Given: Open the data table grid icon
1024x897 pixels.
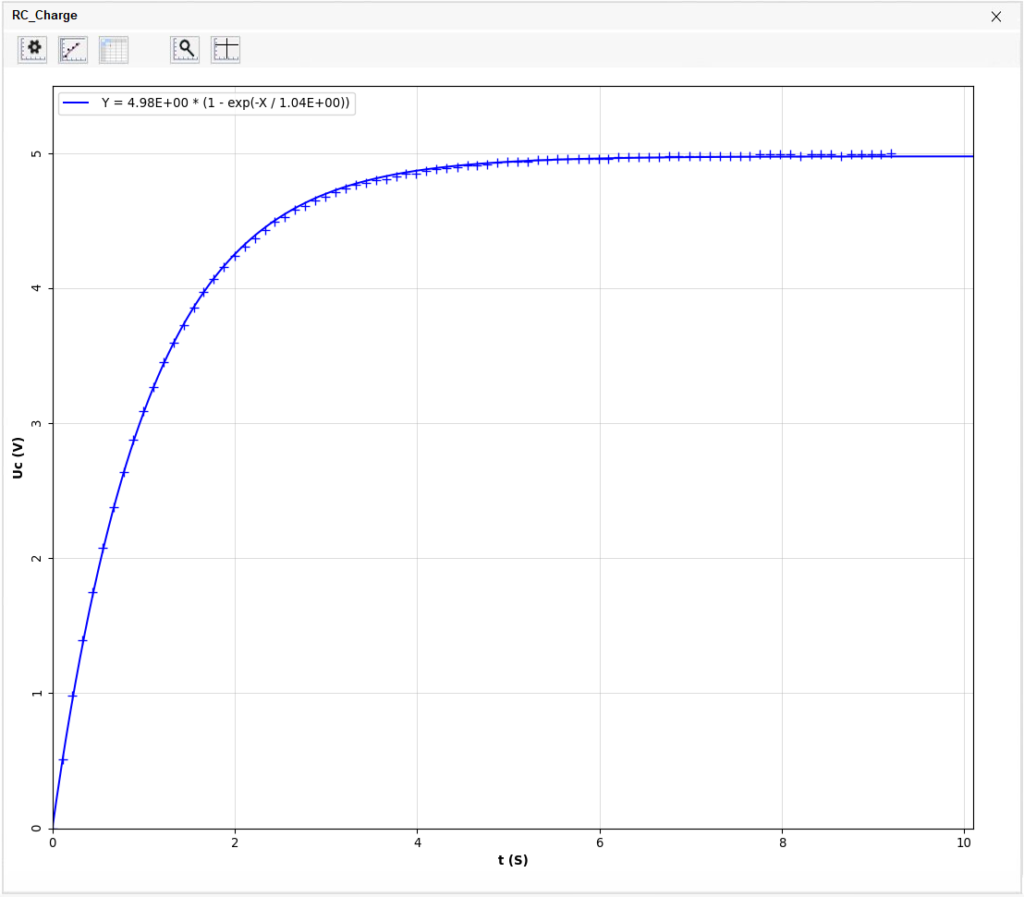Looking at the screenshot, I should (113, 49).
